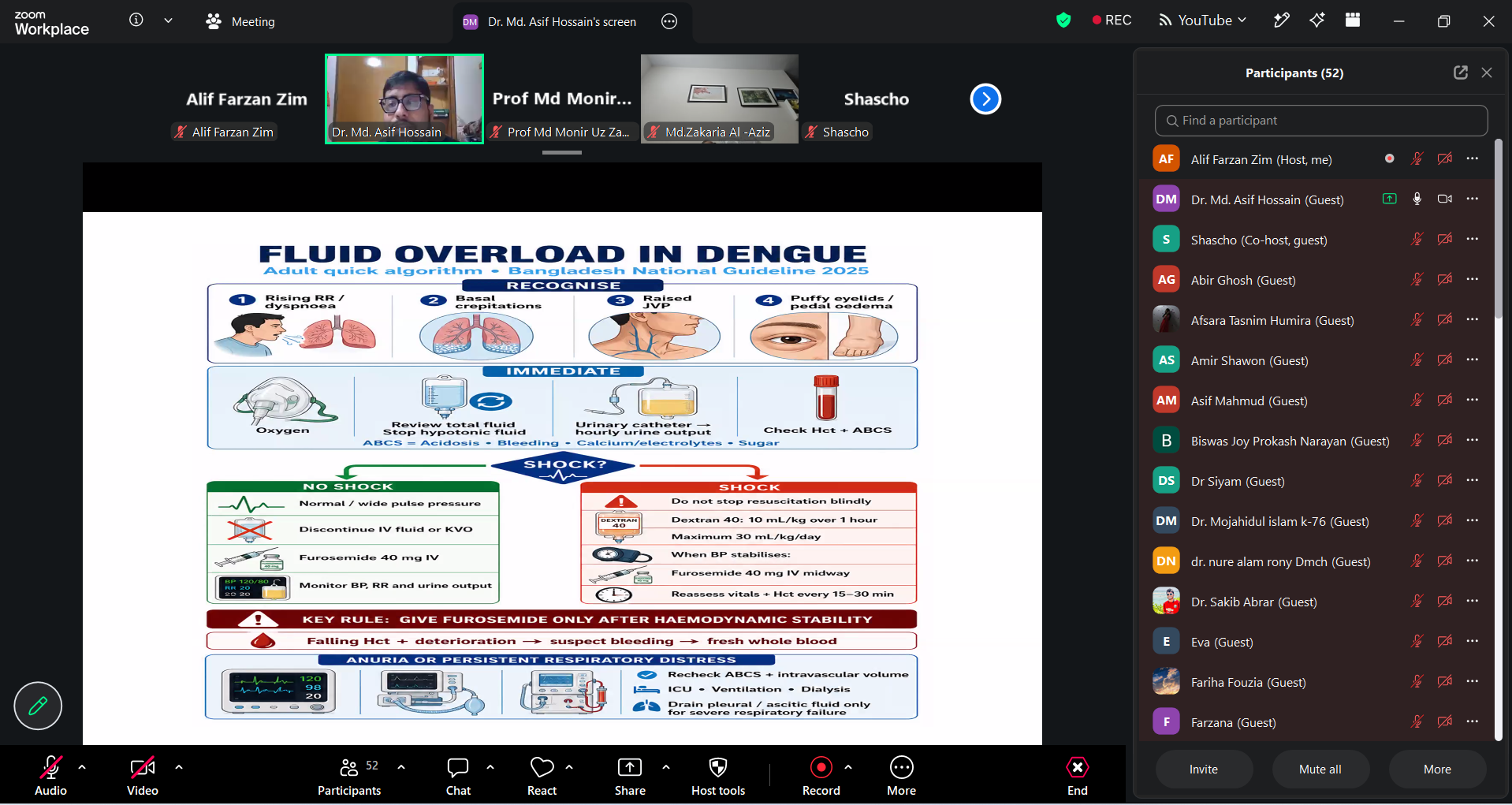Open the Chat panel

(x=458, y=776)
